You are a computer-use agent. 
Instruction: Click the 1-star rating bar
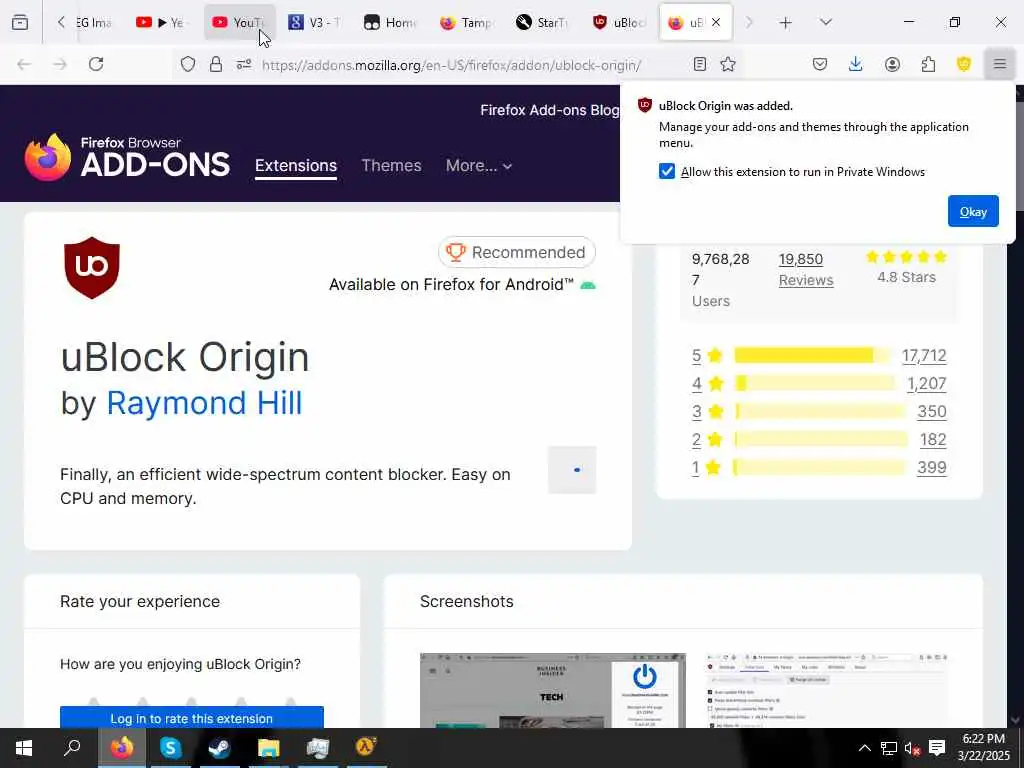click(x=820, y=468)
